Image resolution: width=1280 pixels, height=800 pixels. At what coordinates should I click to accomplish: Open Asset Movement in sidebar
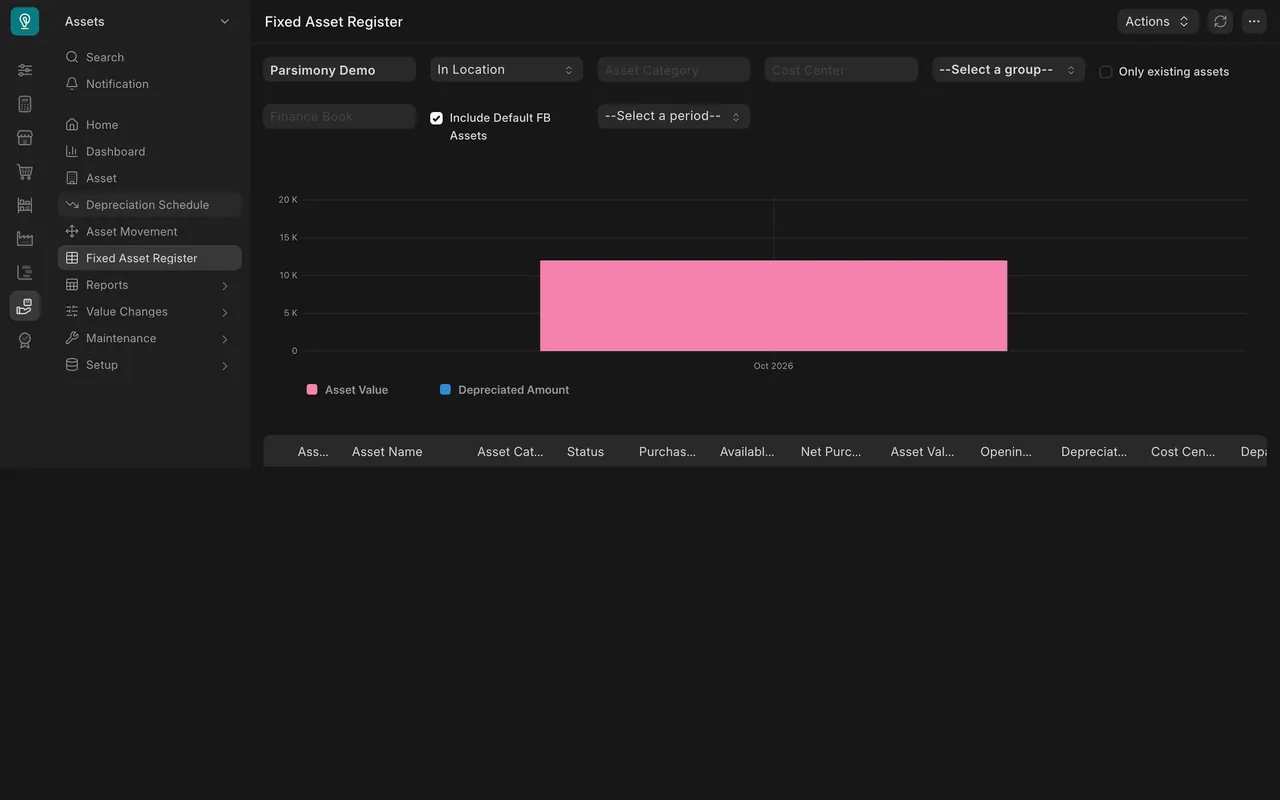(150, 231)
